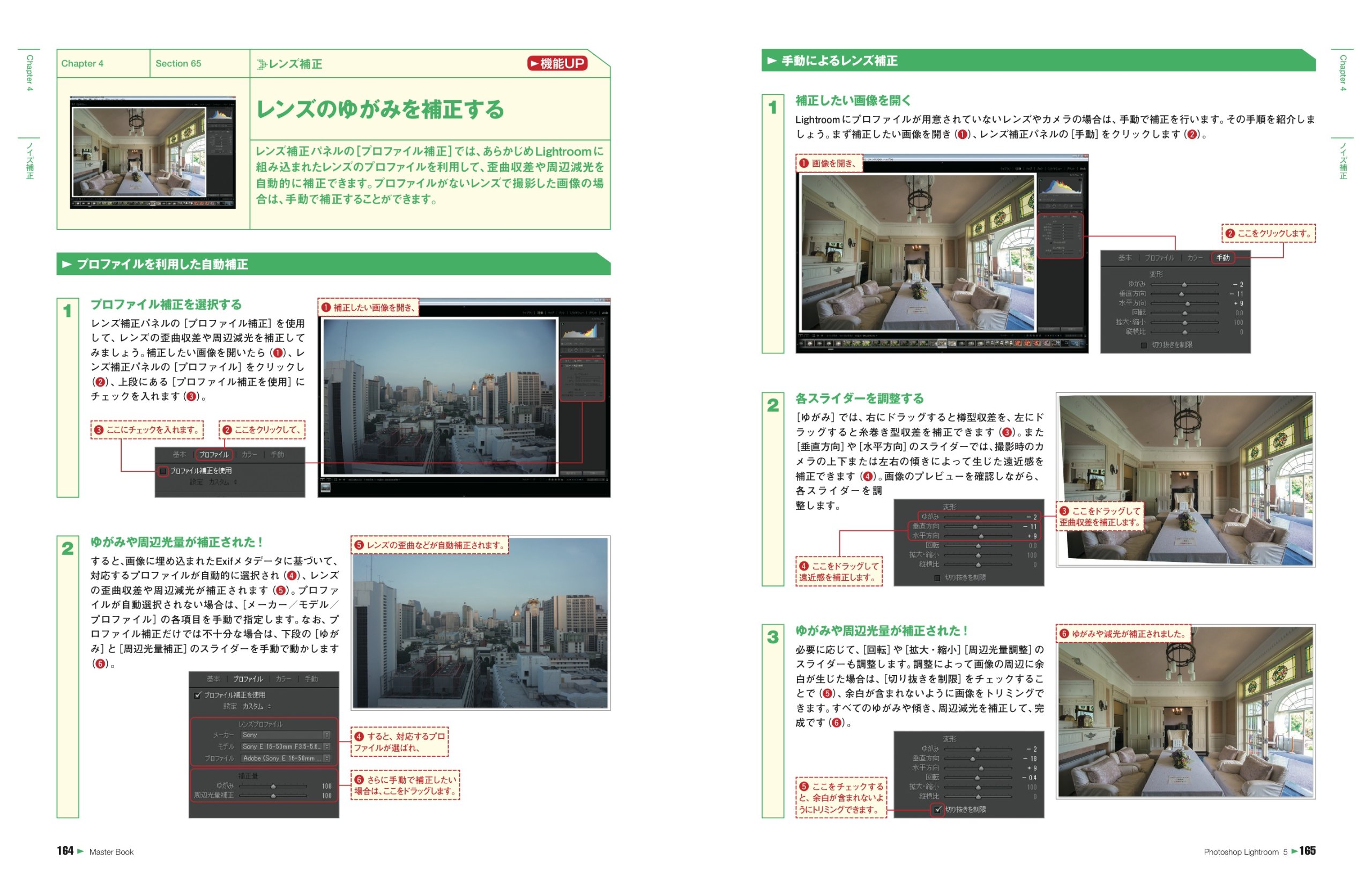
Task: Click the Lightroom screenshot with city image
Action: pos(464,397)
